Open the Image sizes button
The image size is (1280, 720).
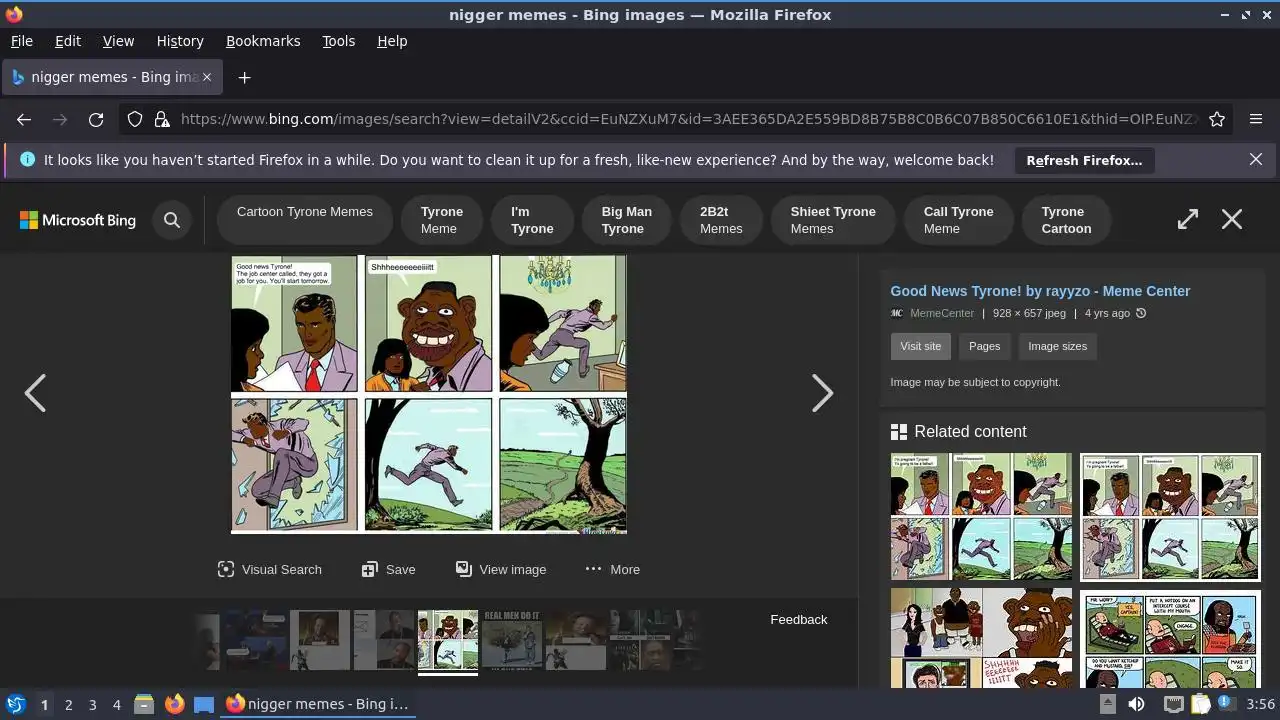(x=1057, y=346)
